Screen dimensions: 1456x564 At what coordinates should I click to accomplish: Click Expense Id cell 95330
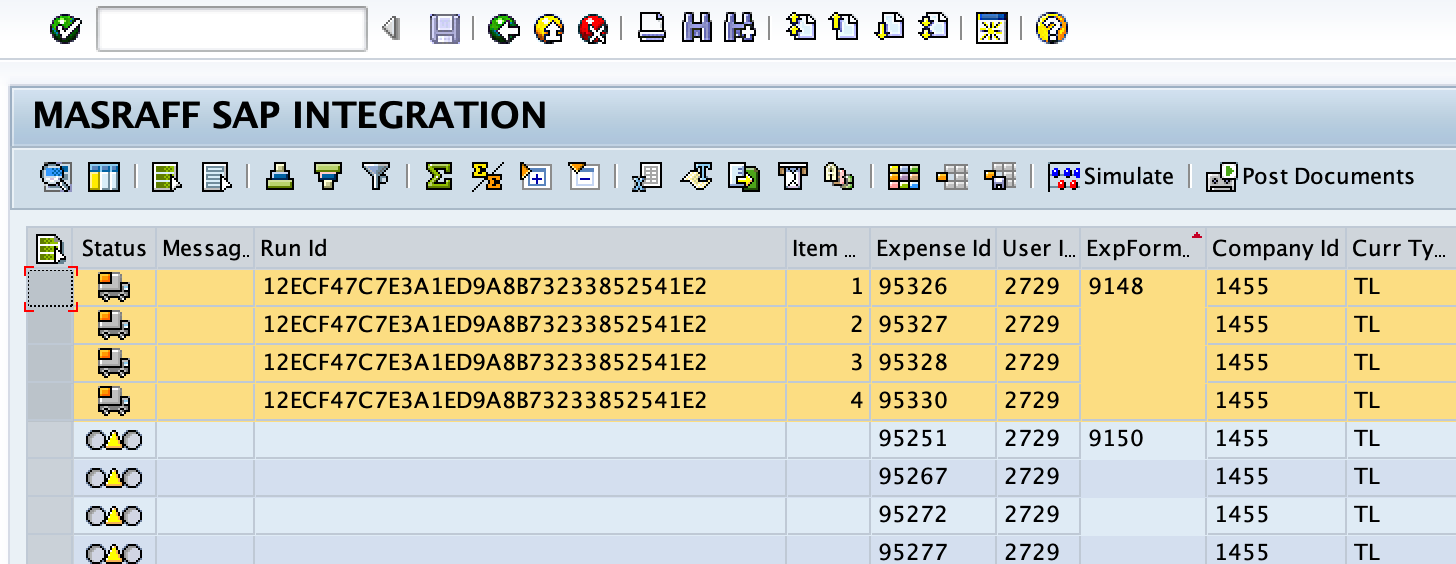933,401
